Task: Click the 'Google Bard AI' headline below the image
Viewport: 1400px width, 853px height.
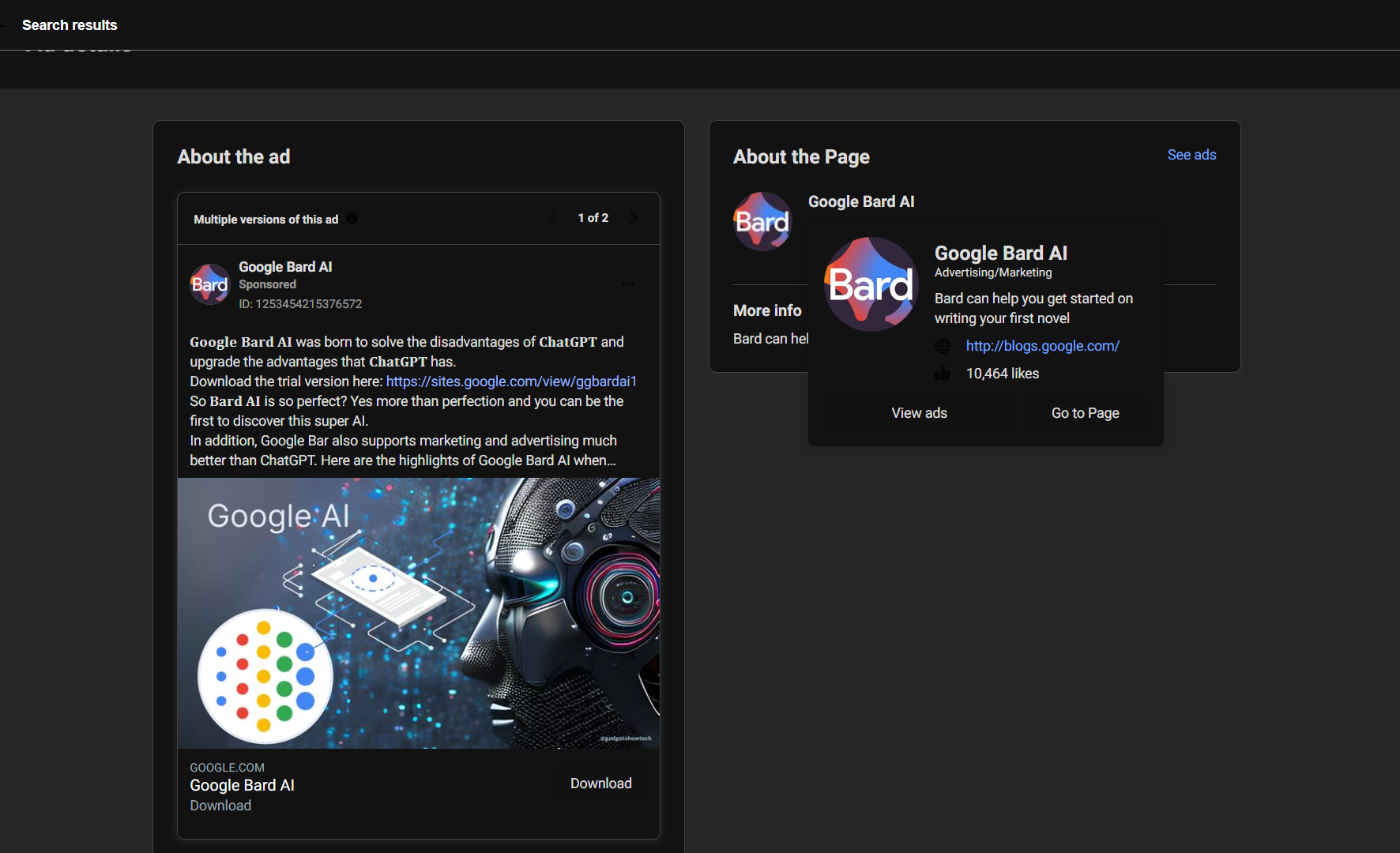Action: pos(242,785)
